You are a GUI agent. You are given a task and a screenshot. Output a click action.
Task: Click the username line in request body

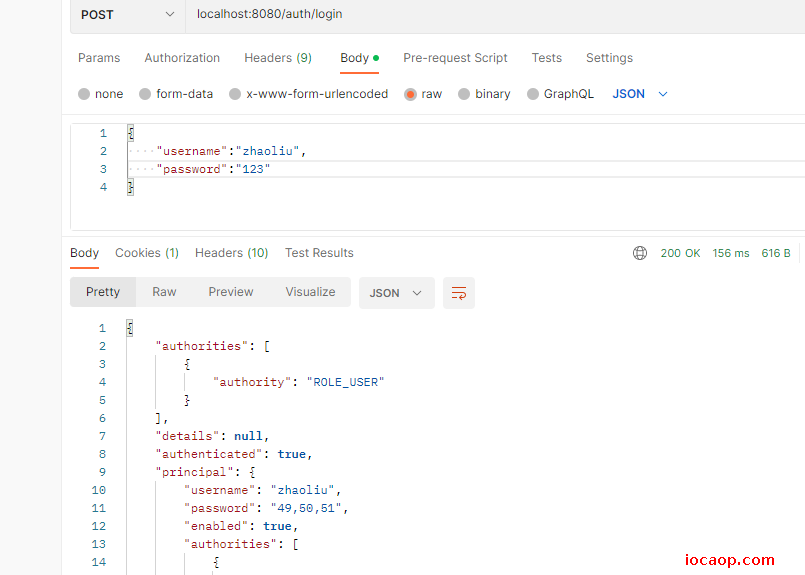[x=231, y=151]
